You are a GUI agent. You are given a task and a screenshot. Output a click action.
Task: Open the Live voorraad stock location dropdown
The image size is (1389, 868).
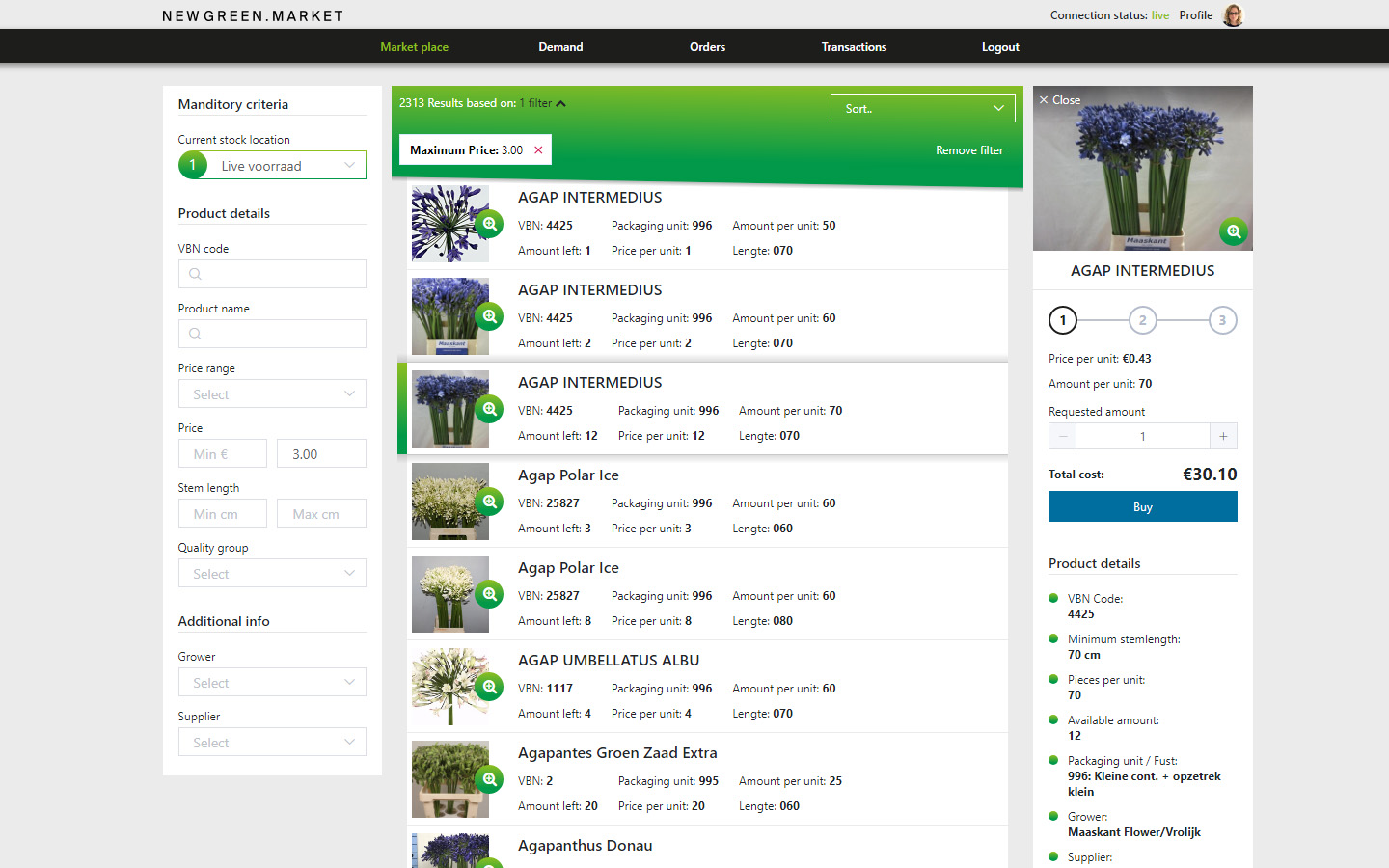[x=272, y=165]
